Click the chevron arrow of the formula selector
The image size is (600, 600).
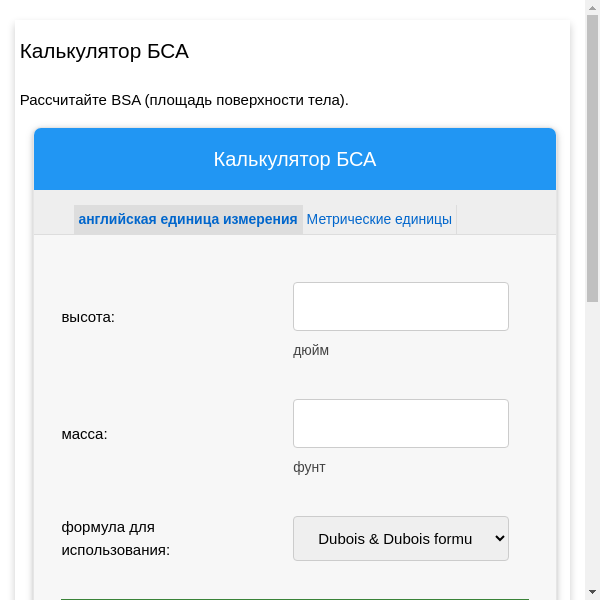click(500, 538)
